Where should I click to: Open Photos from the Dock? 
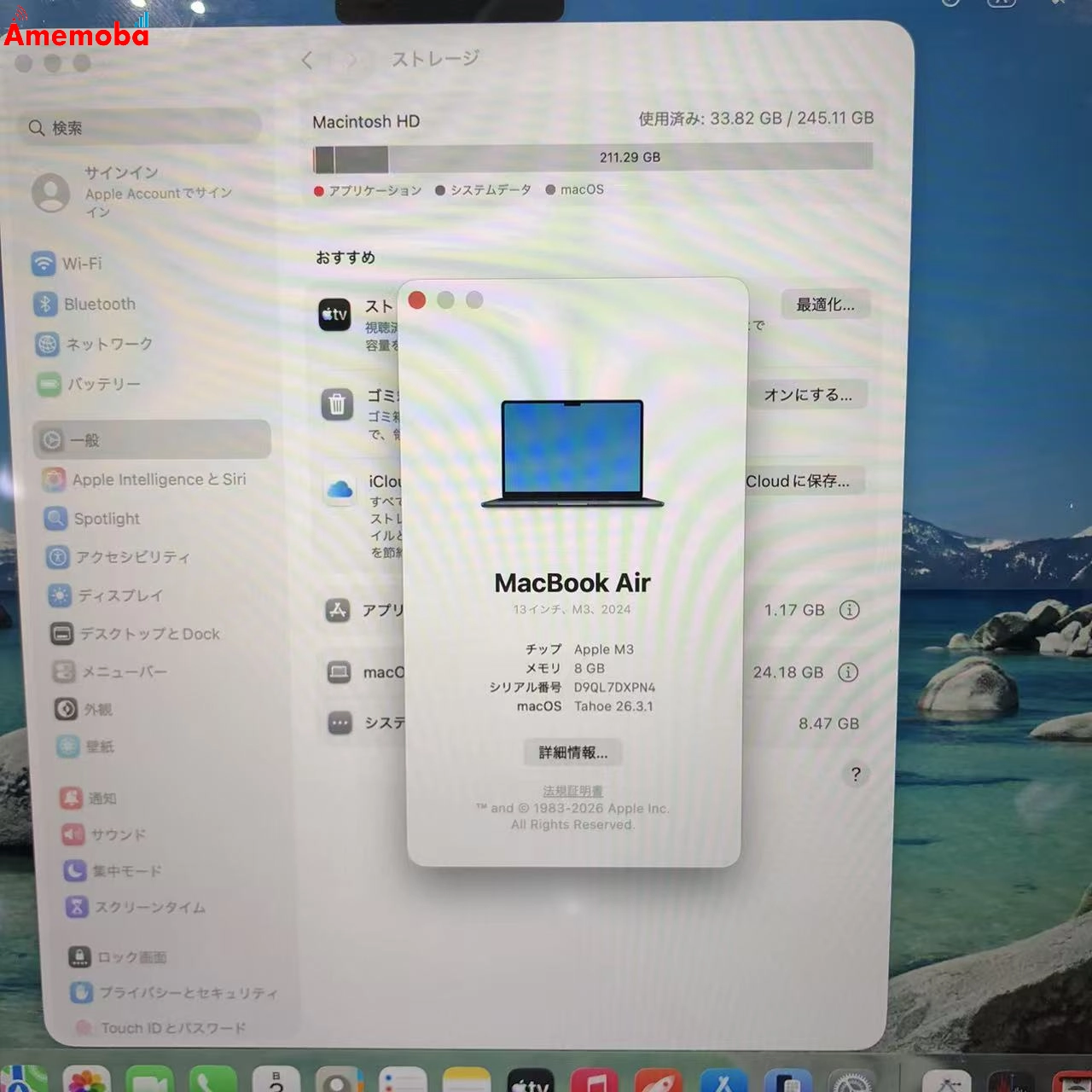[87, 1080]
